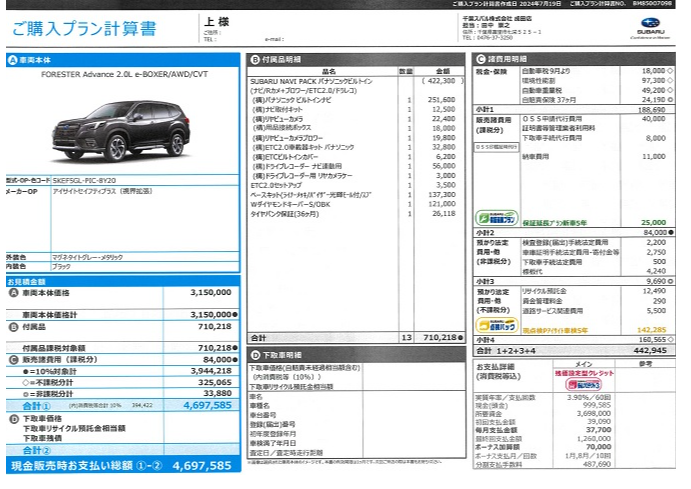This screenshot has width=691, height=489.
Task: Click the SUBARU NAVI PACK amount 422,300
Action: 442,81
